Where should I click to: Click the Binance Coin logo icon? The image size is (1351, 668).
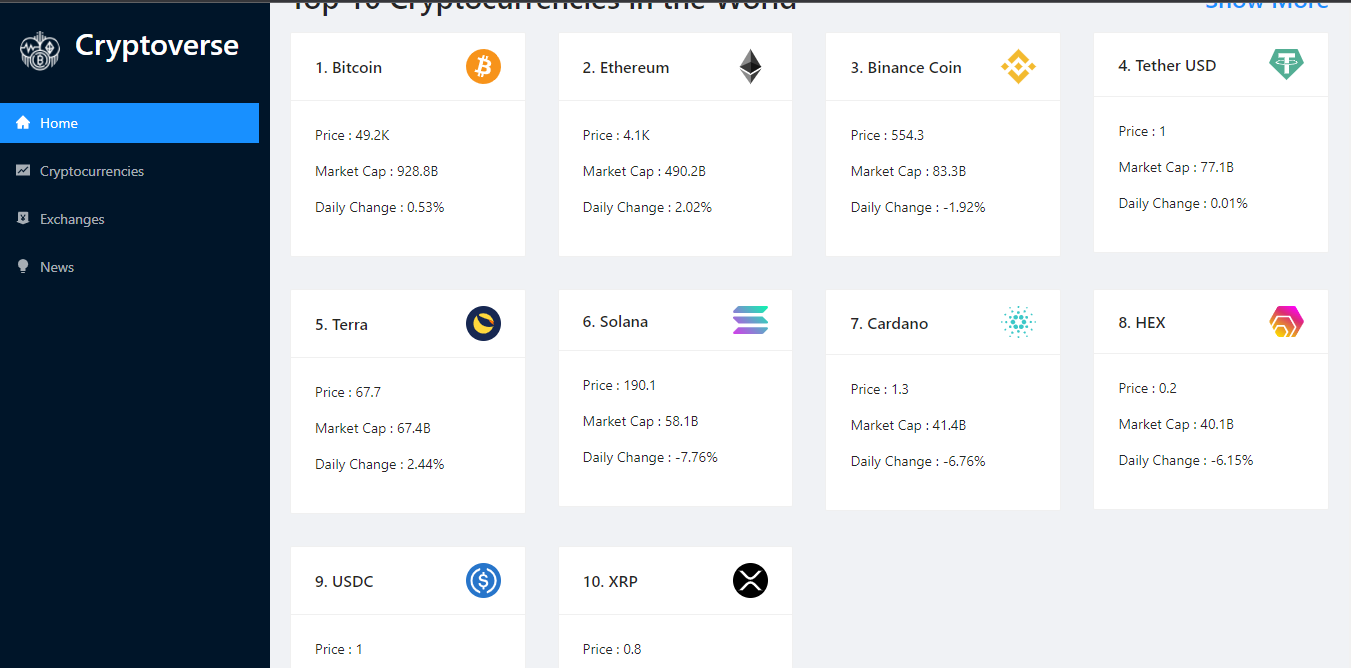point(1018,67)
